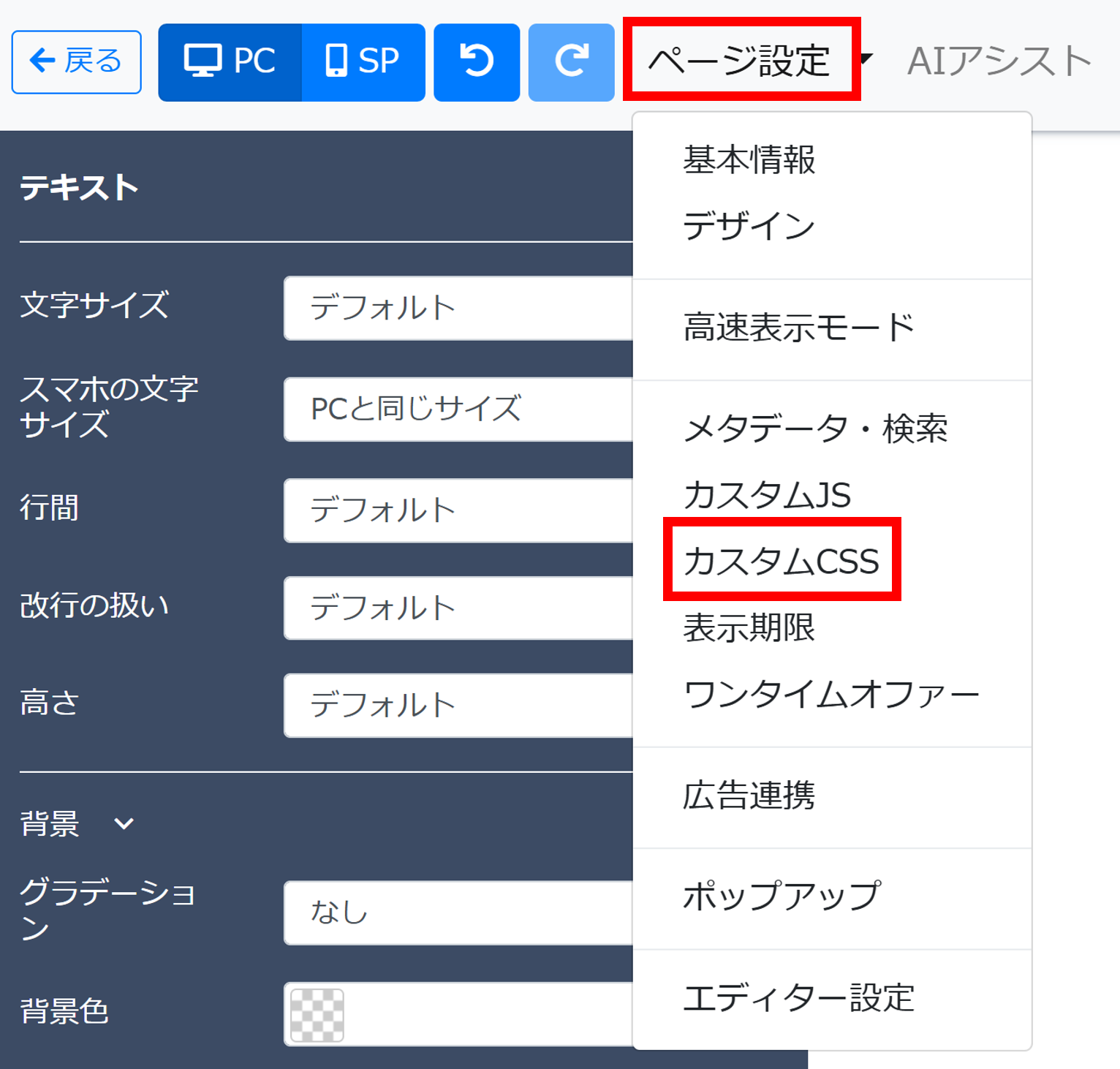Open the ページ設定 dropdown menu
This screenshot has height=1069, width=1120.
coord(741,60)
